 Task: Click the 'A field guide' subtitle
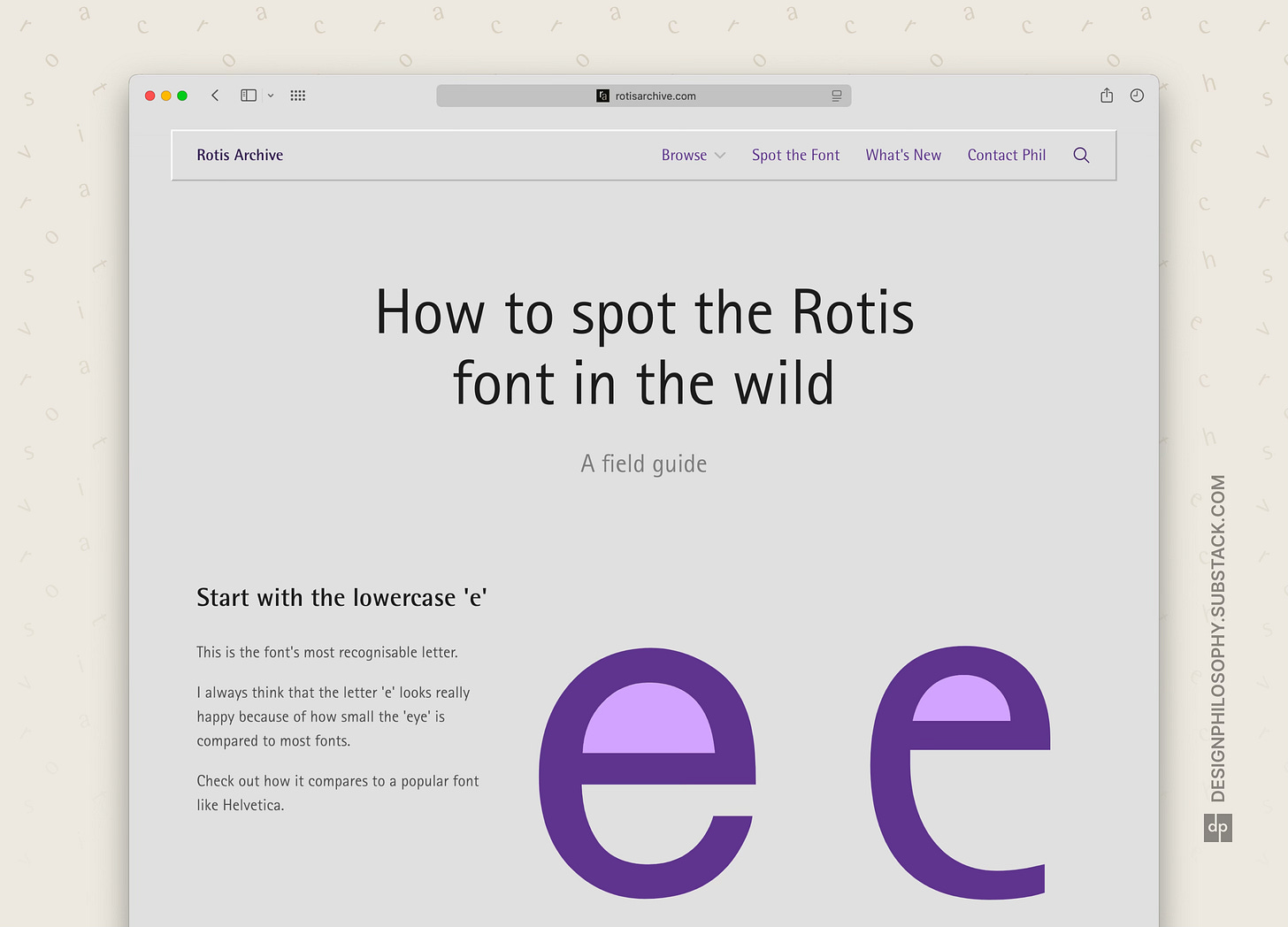(644, 463)
